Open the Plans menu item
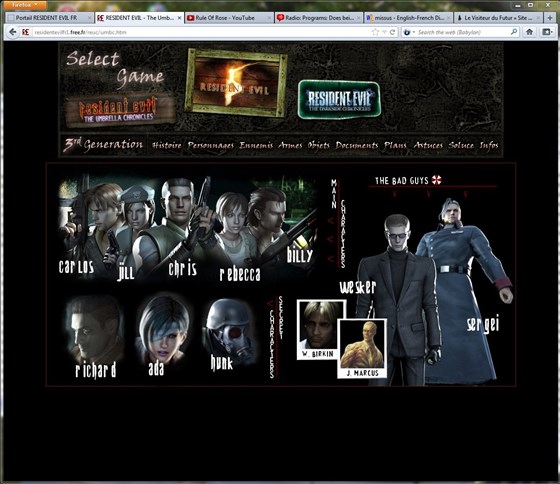The image size is (560, 484). tap(395, 145)
